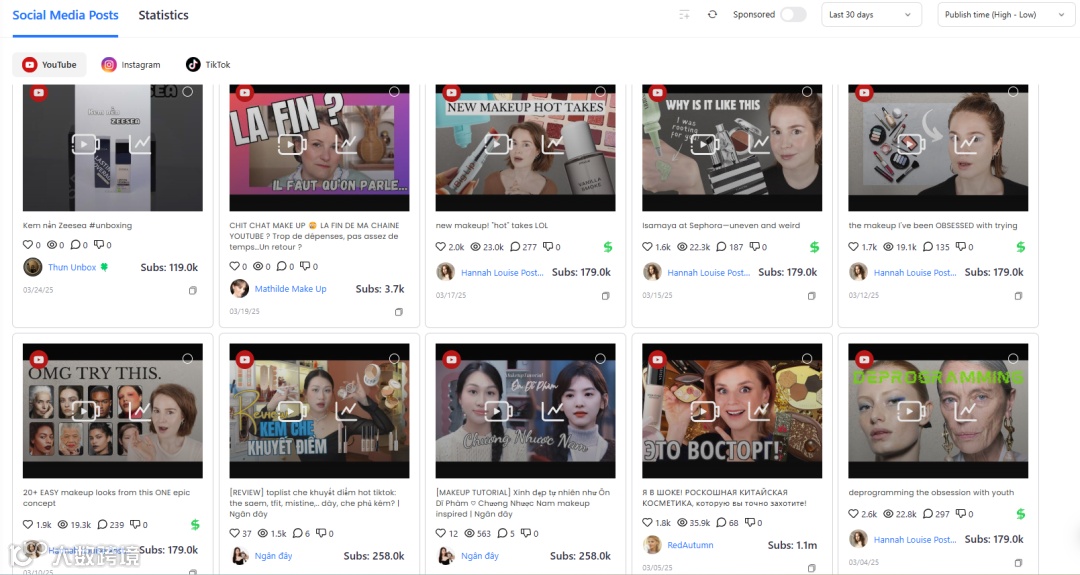Click title 'deprogramming the obsession with youth'
The width and height of the screenshot is (1080, 575).
tap(931, 492)
